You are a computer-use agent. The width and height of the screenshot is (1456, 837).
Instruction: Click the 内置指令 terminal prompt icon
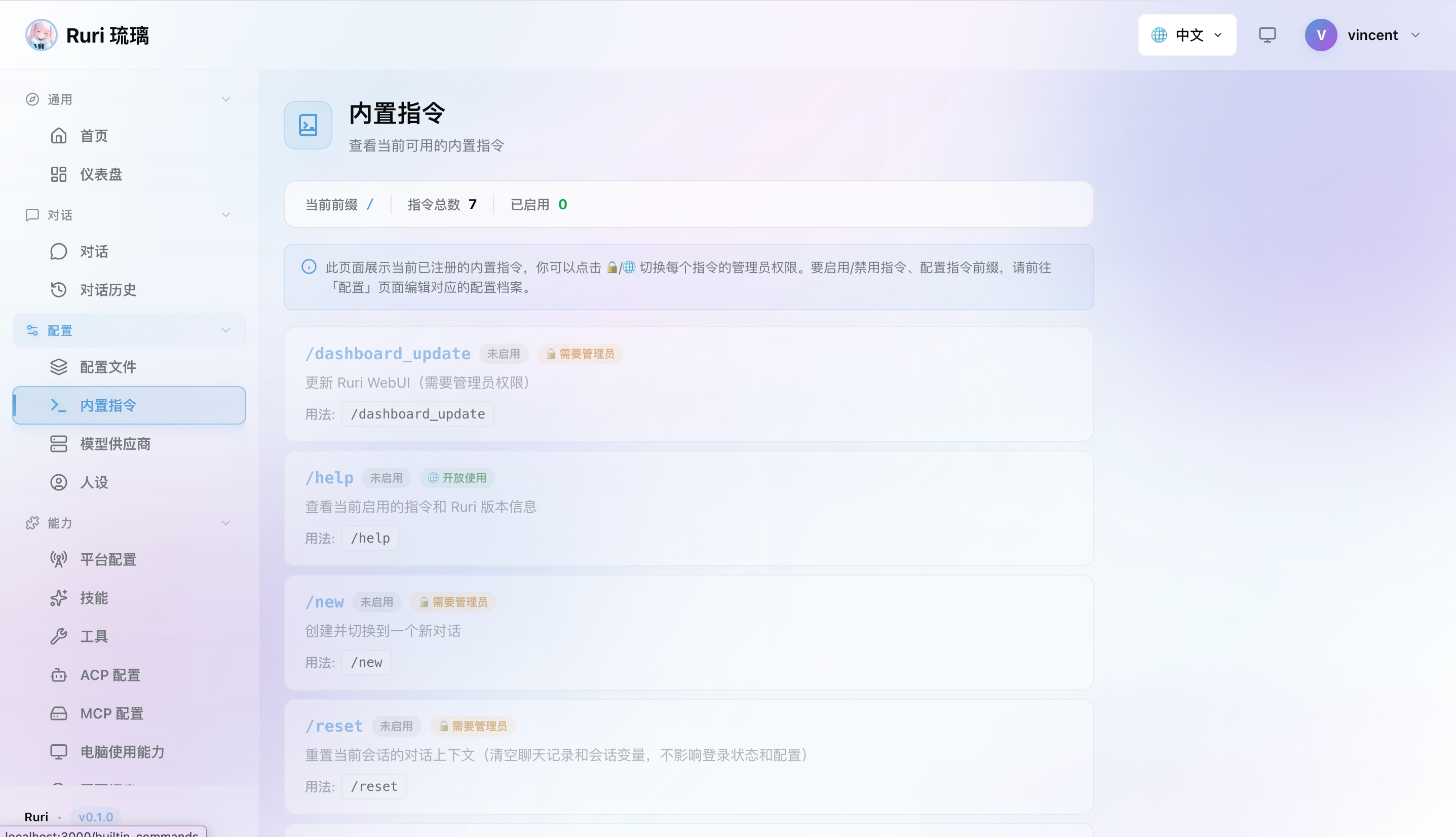tap(59, 405)
